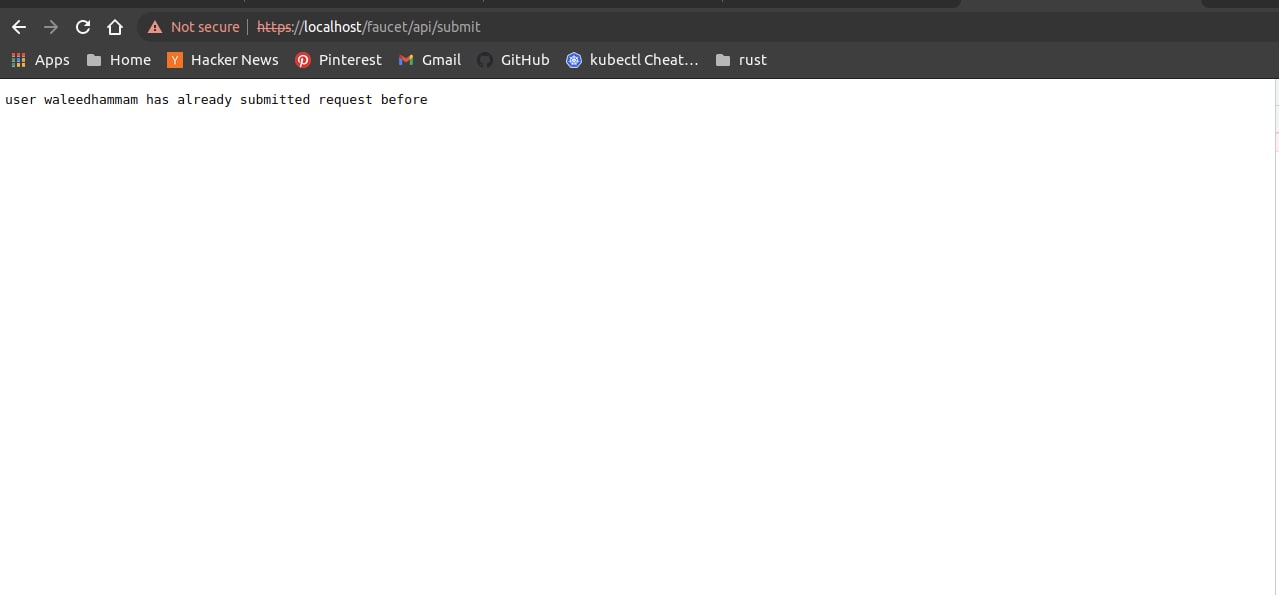
Task: Click the Apps grid icon
Action: [x=18, y=60]
